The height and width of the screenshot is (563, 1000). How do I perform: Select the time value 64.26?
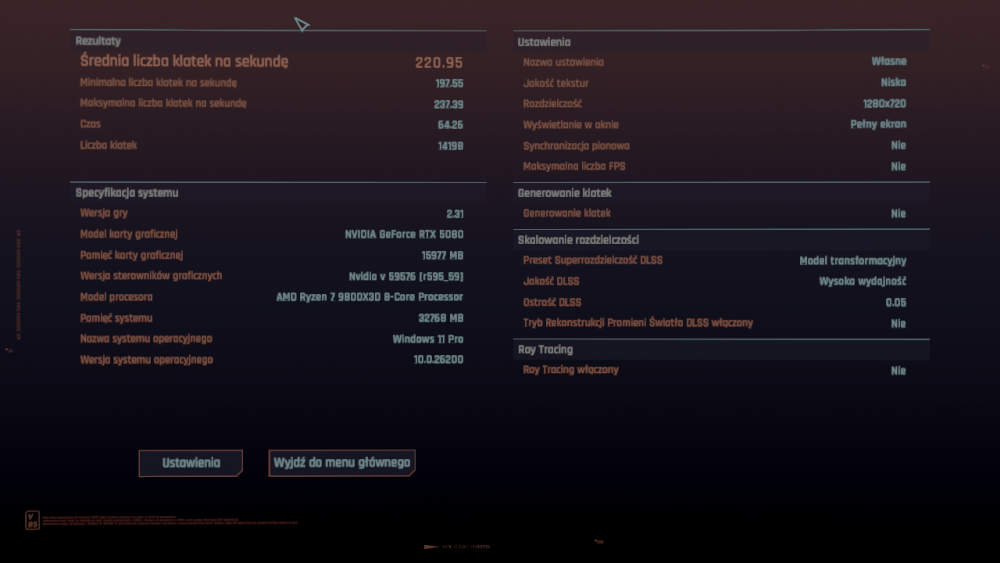[450, 125]
